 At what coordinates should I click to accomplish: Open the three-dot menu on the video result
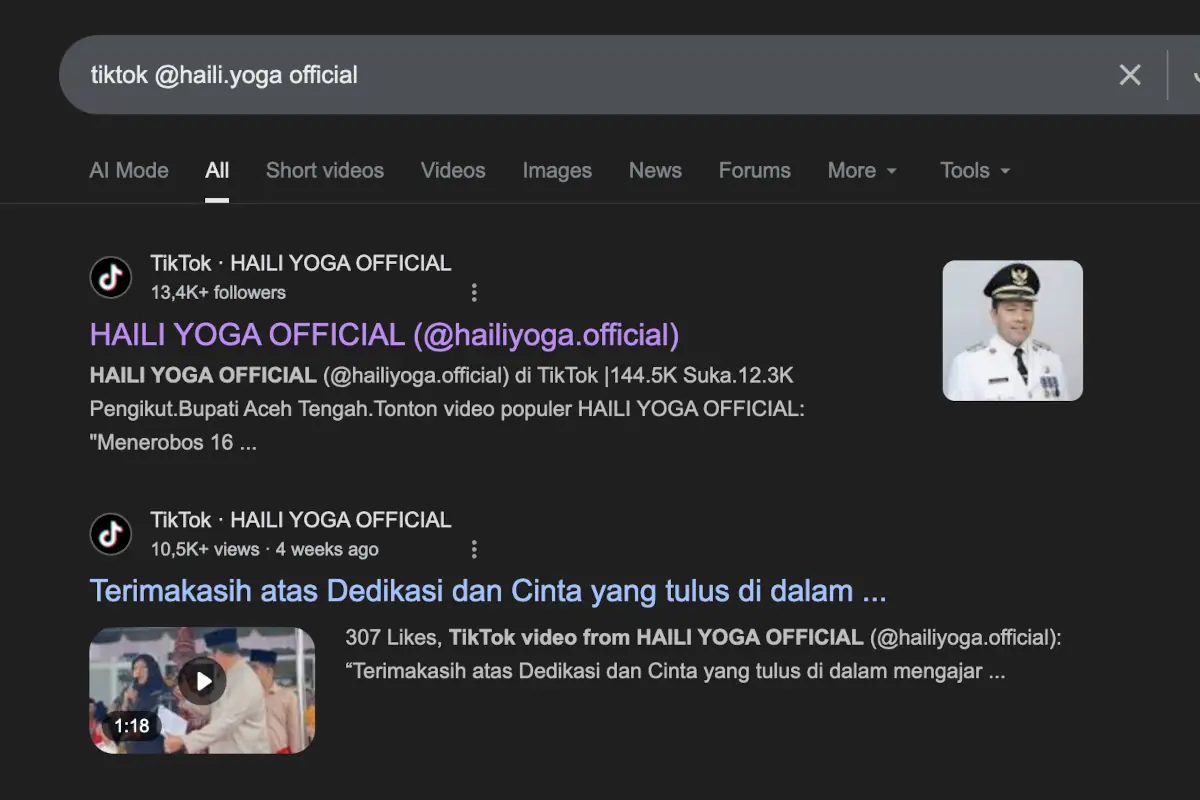pos(474,549)
